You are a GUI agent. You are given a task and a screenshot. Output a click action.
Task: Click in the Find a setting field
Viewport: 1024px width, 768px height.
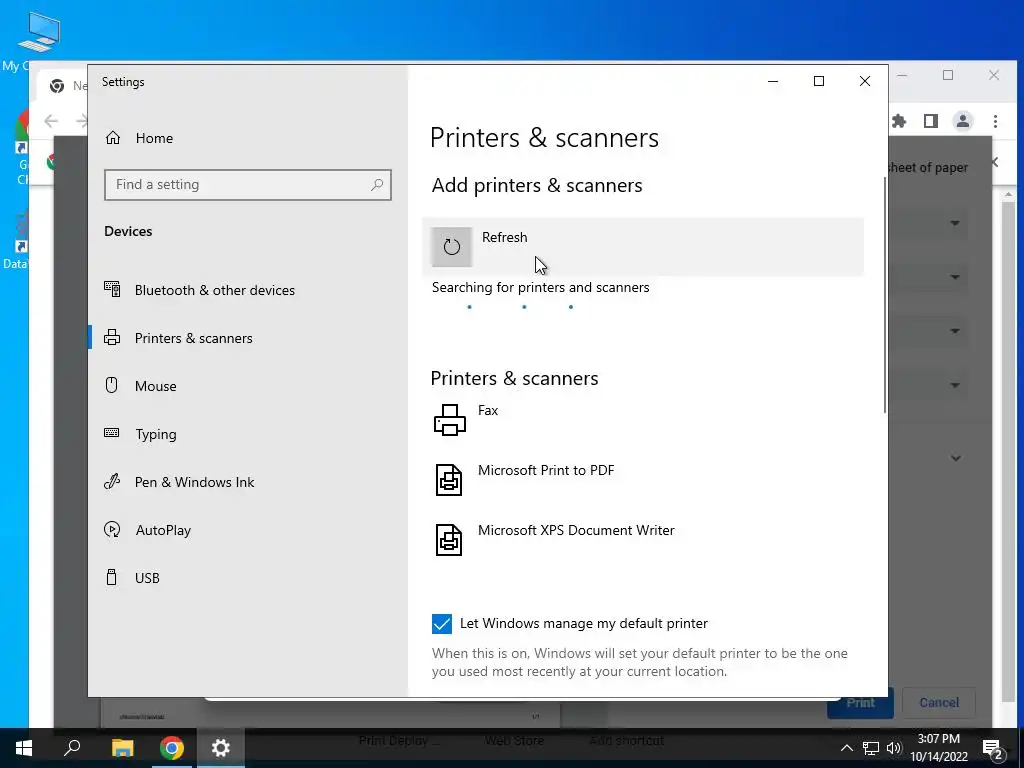[248, 185]
